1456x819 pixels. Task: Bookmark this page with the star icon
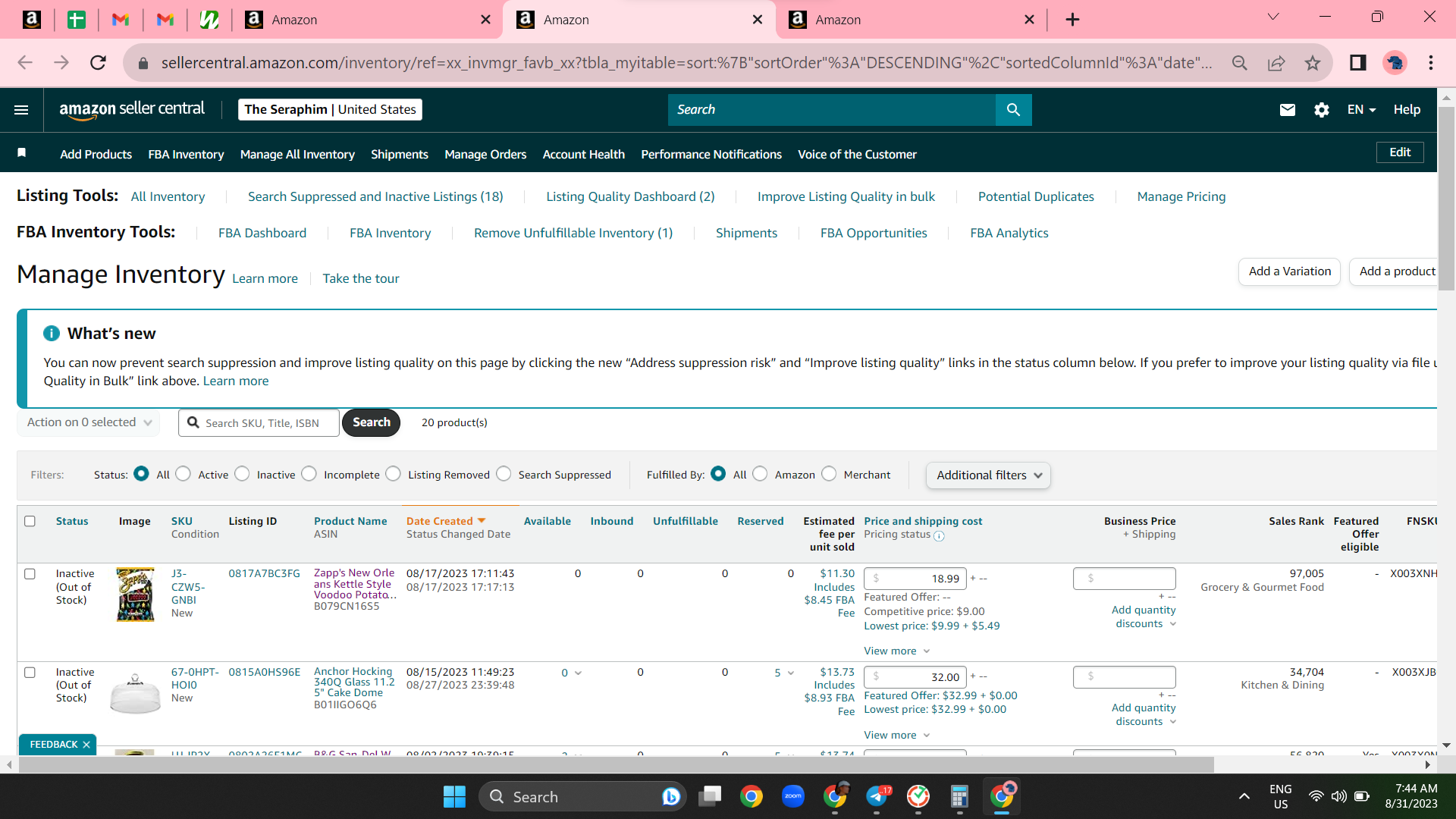point(1313,63)
